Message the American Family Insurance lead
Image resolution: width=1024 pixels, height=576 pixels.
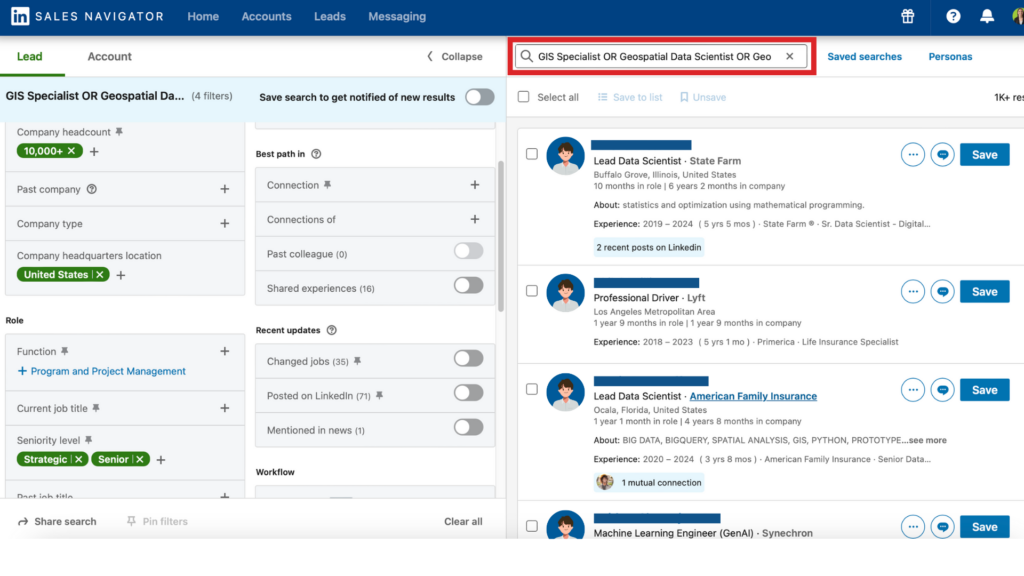[942, 390]
